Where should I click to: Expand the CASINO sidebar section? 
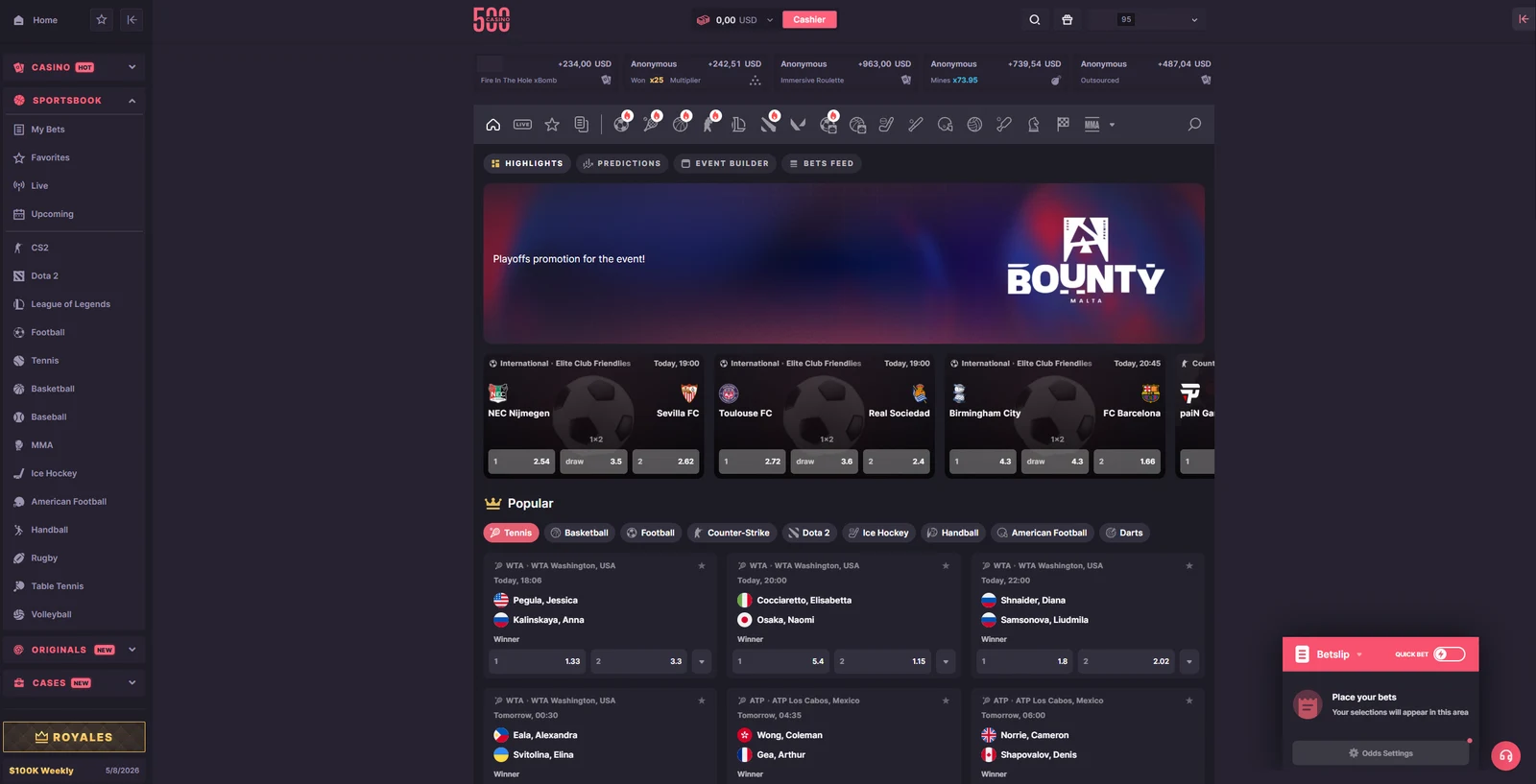coord(74,67)
